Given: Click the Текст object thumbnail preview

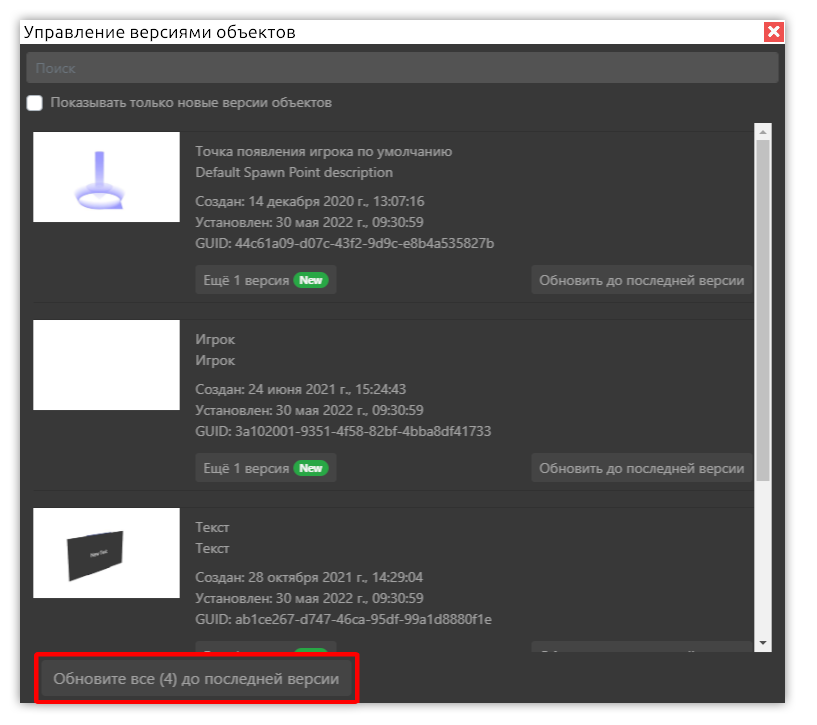Looking at the screenshot, I should 106,553.
